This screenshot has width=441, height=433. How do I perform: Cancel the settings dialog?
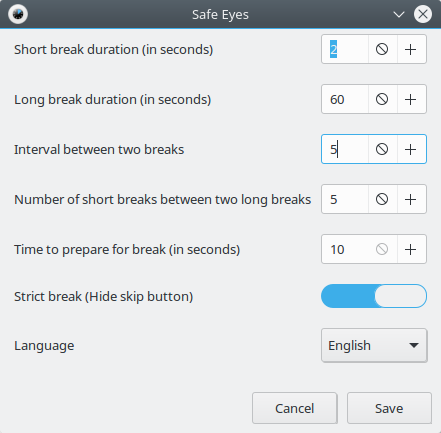click(x=295, y=408)
